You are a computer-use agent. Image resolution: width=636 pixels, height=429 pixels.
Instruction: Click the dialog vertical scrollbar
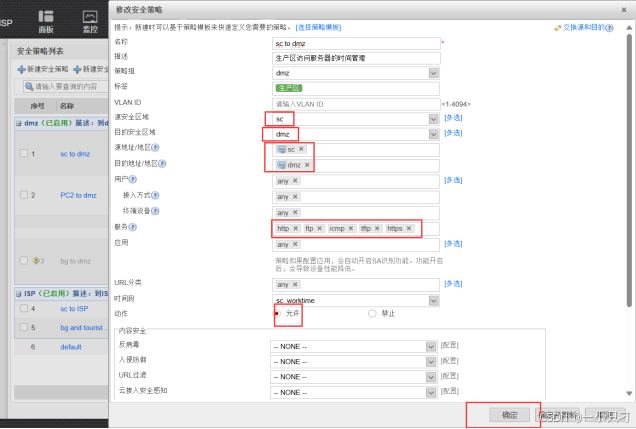tap(629, 170)
